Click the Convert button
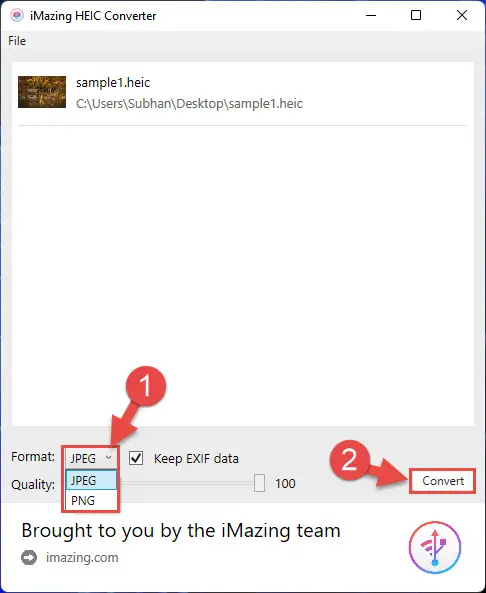This screenshot has width=486, height=593. click(443, 481)
